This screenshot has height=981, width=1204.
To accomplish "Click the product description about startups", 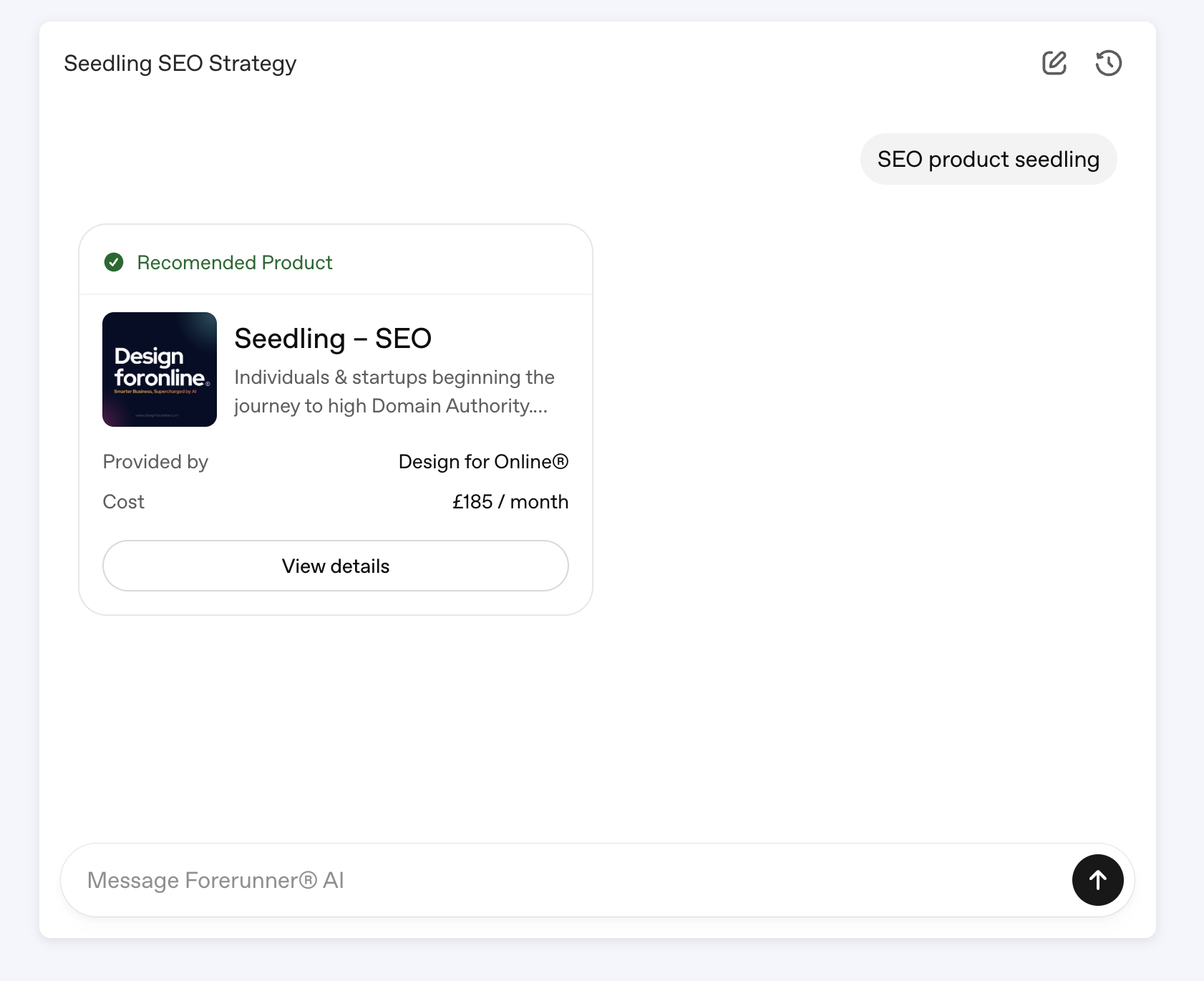I will tap(394, 391).
